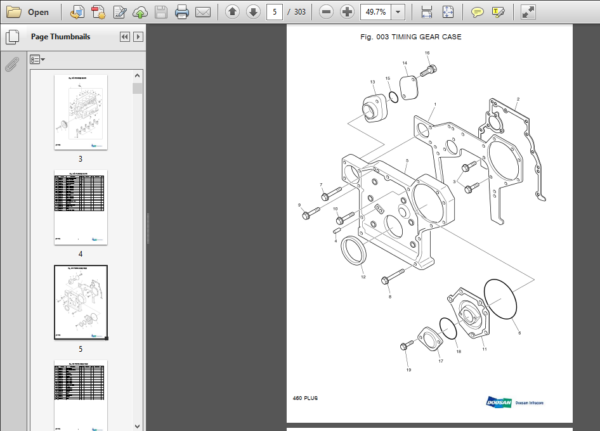This screenshot has height=431, width=600.
Task: Select the highlight text tool
Action: tap(498, 12)
